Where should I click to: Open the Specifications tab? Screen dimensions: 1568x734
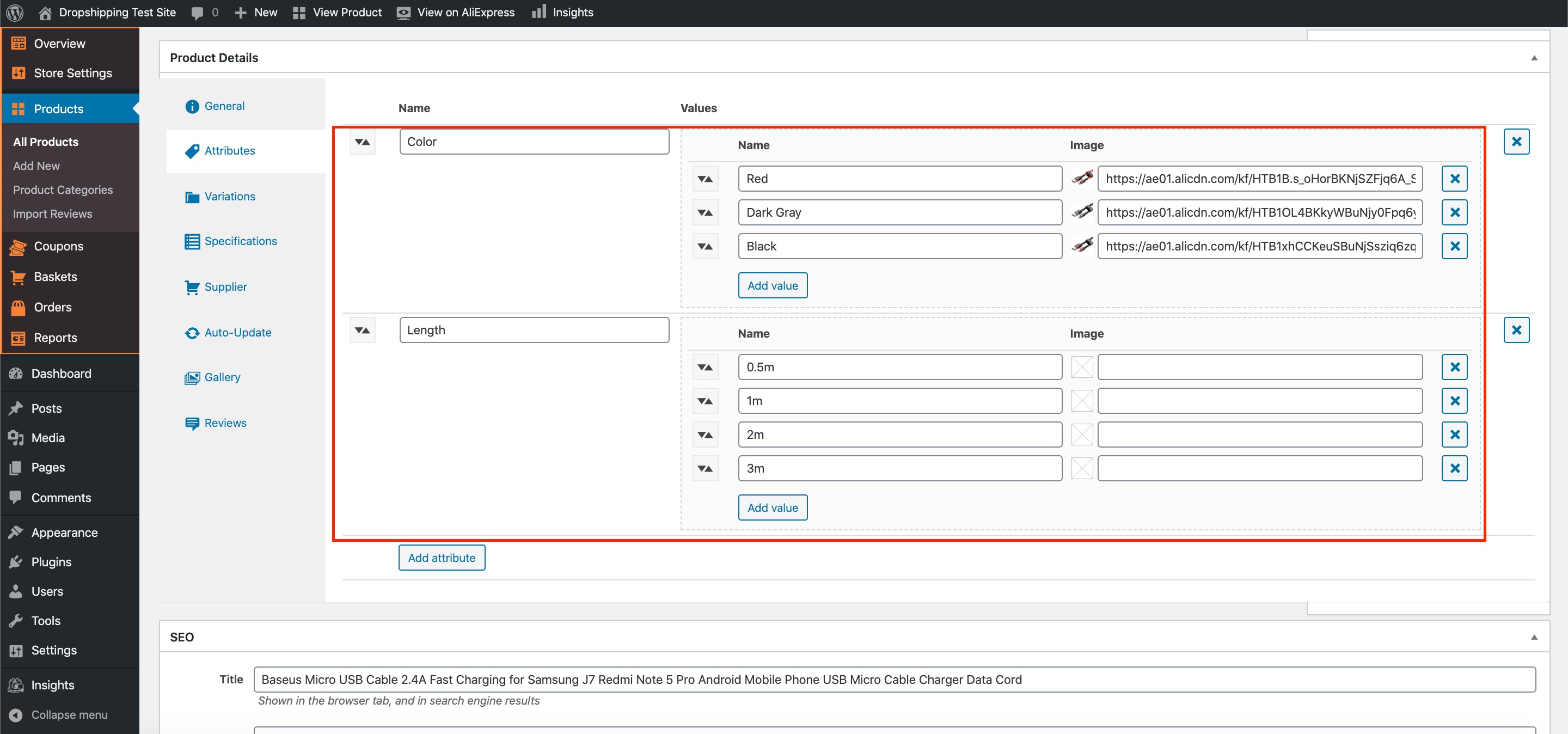click(x=240, y=241)
